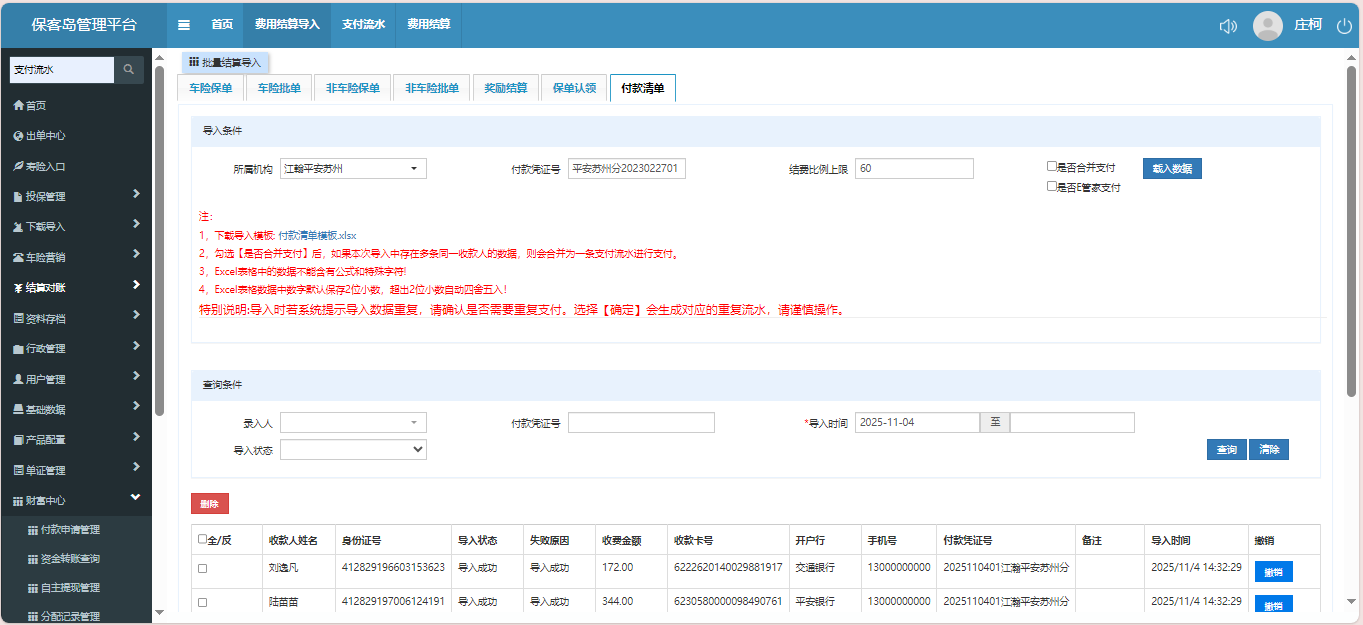Image resolution: width=1363 pixels, height=625 pixels.
Task: Switch to the 奖励结算 tab
Action: point(505,88)
